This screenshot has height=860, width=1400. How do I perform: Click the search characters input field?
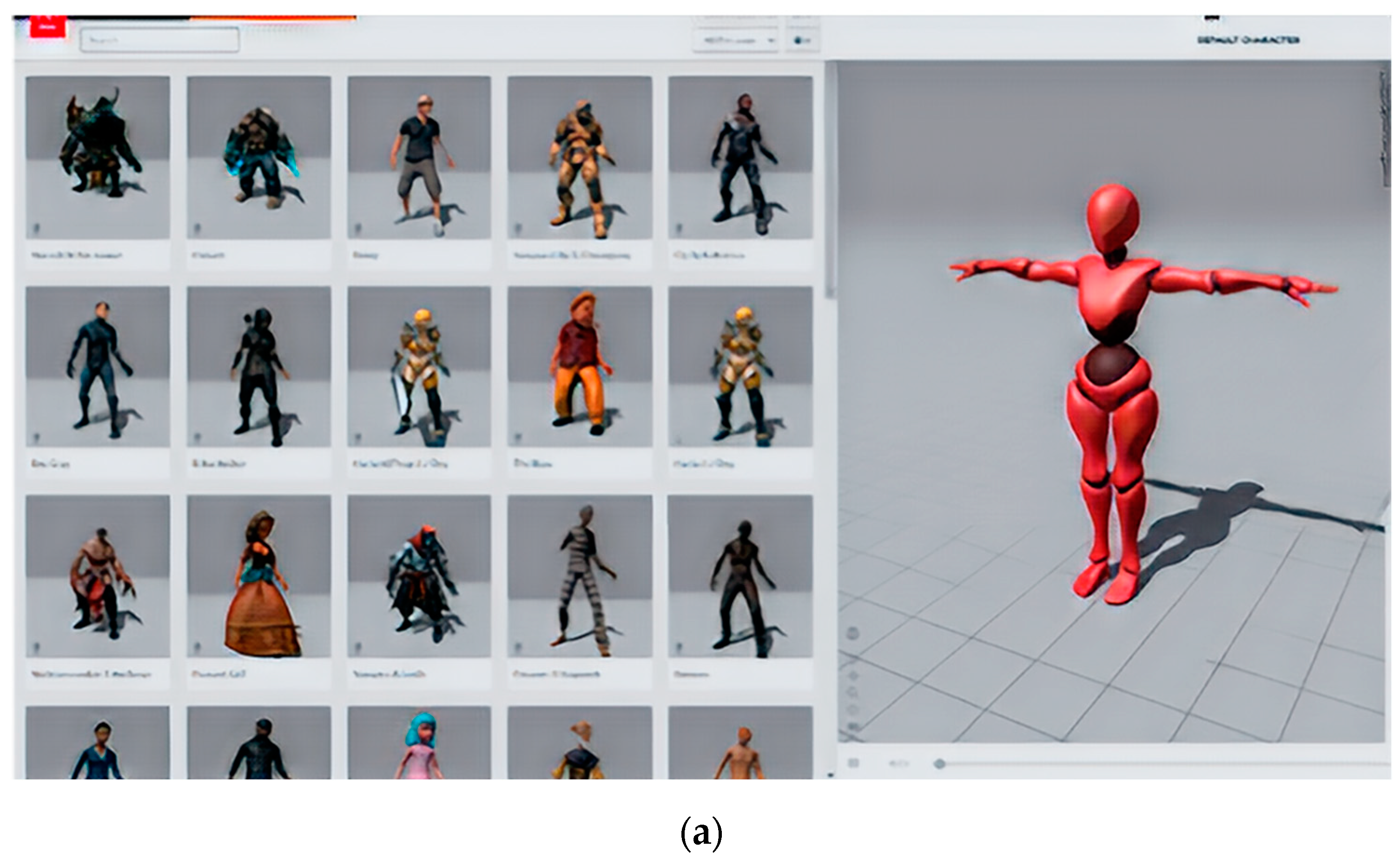click(x=159, y=40)
